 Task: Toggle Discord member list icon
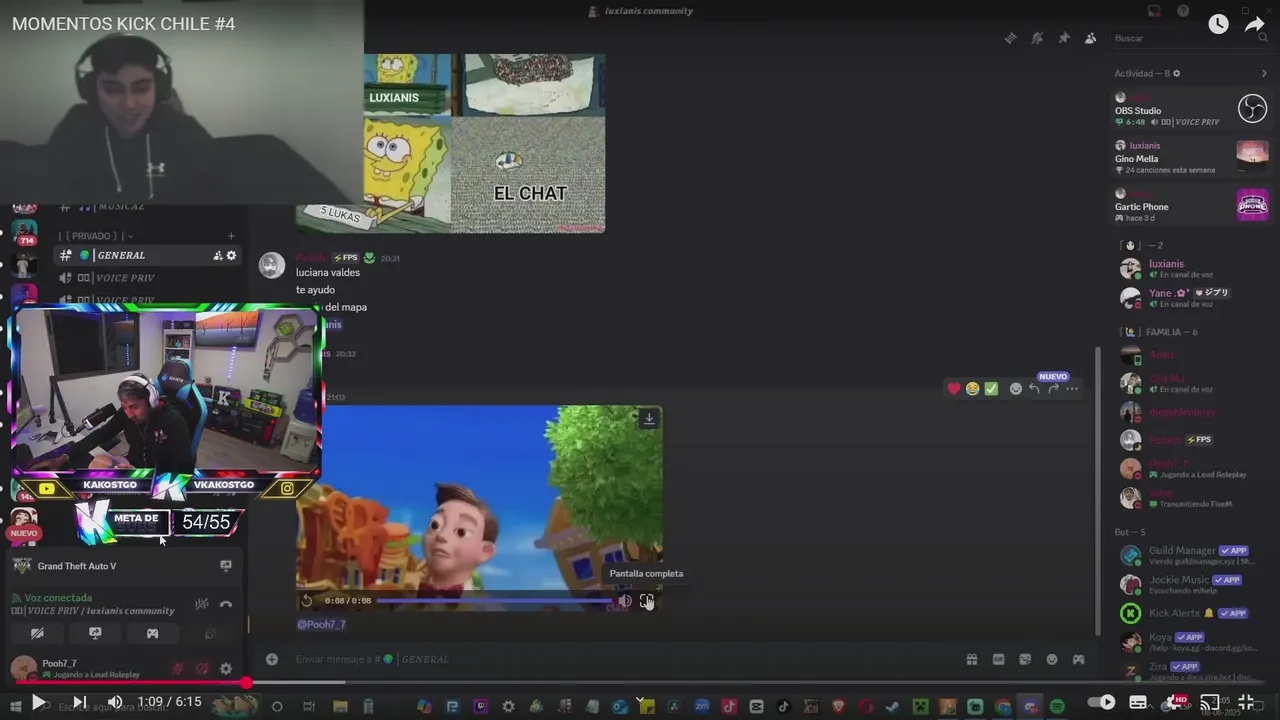click(1090, 38)
